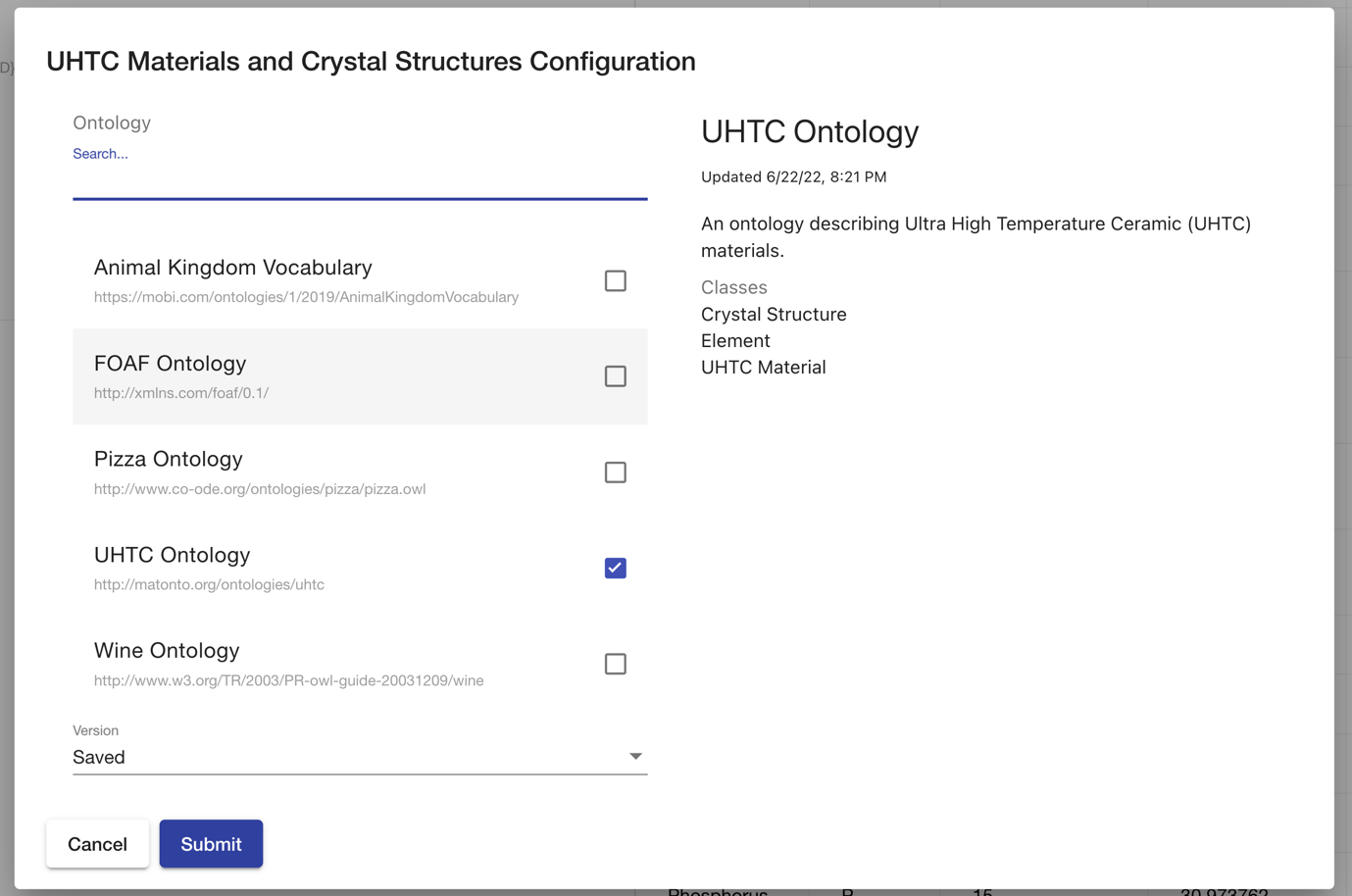Select the FOAF Ontology list entry

pos(294,375)
